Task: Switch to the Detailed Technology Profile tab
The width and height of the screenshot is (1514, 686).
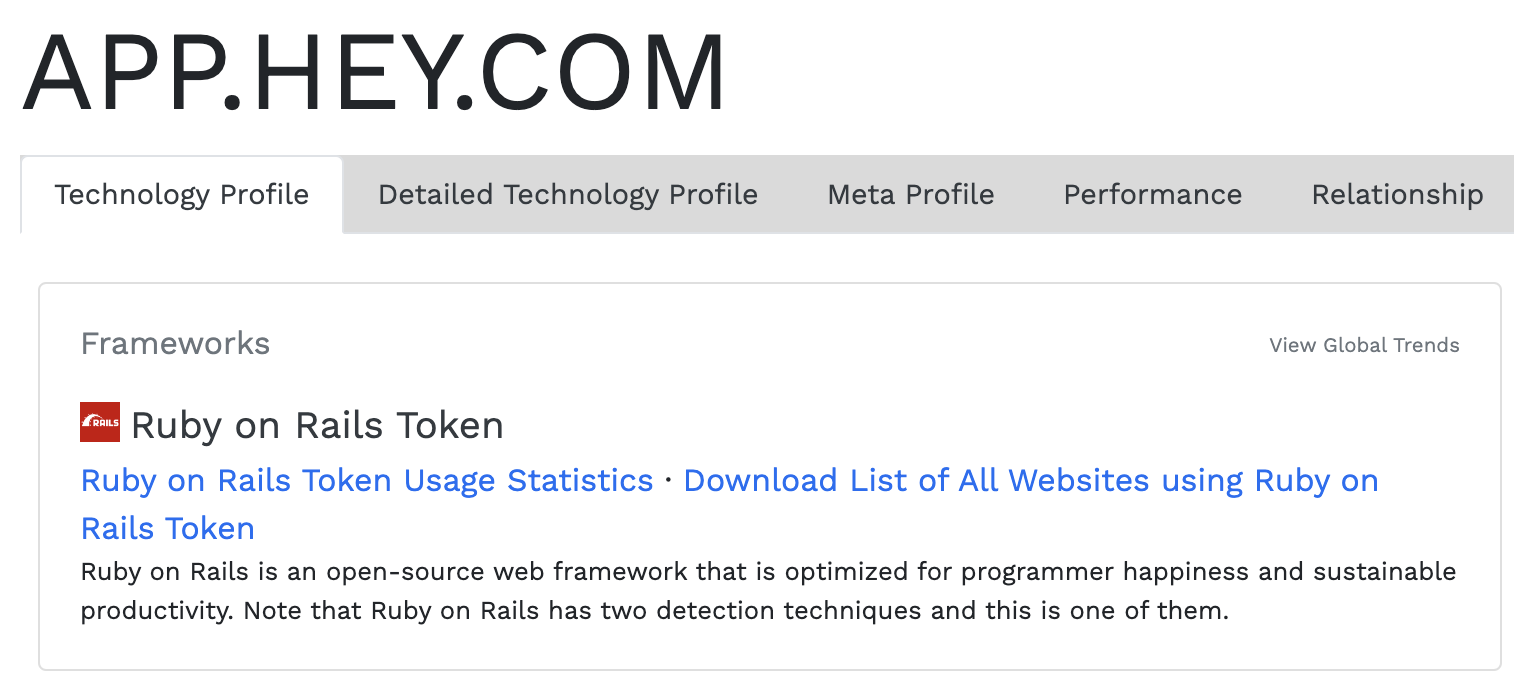Action: point(567,195)
